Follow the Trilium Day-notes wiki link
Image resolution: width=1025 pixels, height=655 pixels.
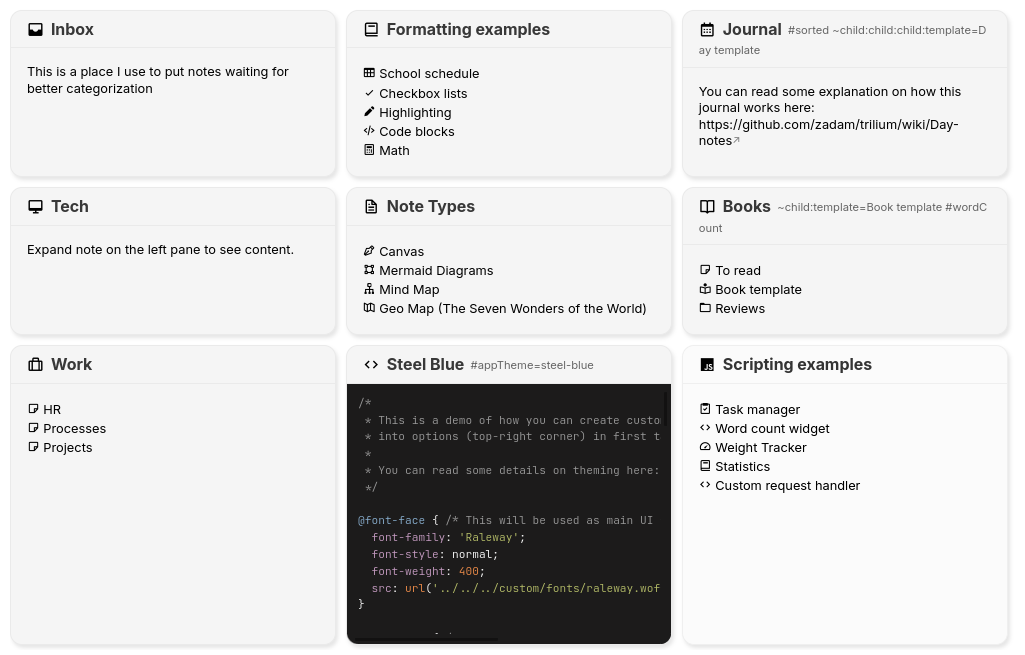[828, 132]
